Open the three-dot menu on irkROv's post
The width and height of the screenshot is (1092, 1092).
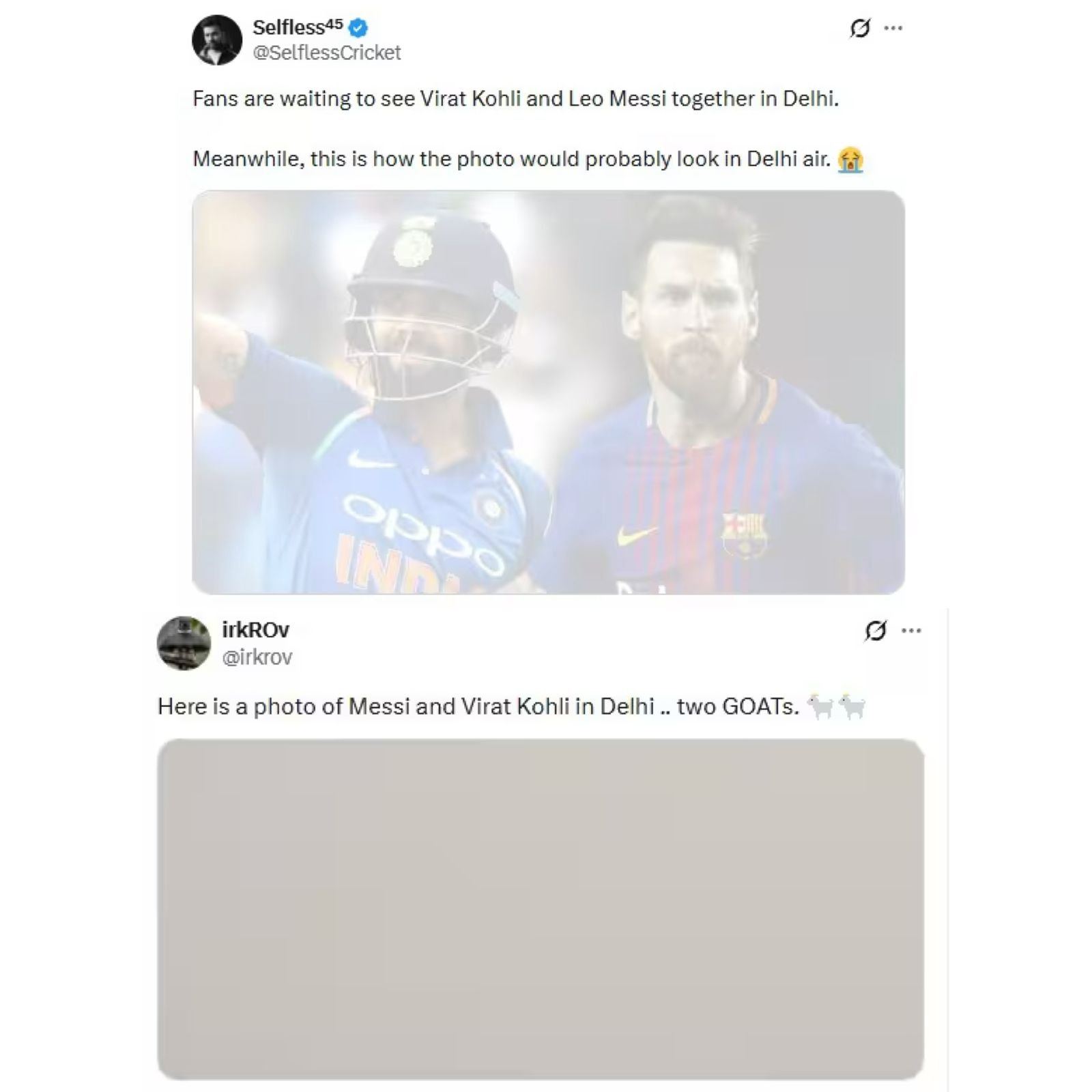tap(911, 631)
